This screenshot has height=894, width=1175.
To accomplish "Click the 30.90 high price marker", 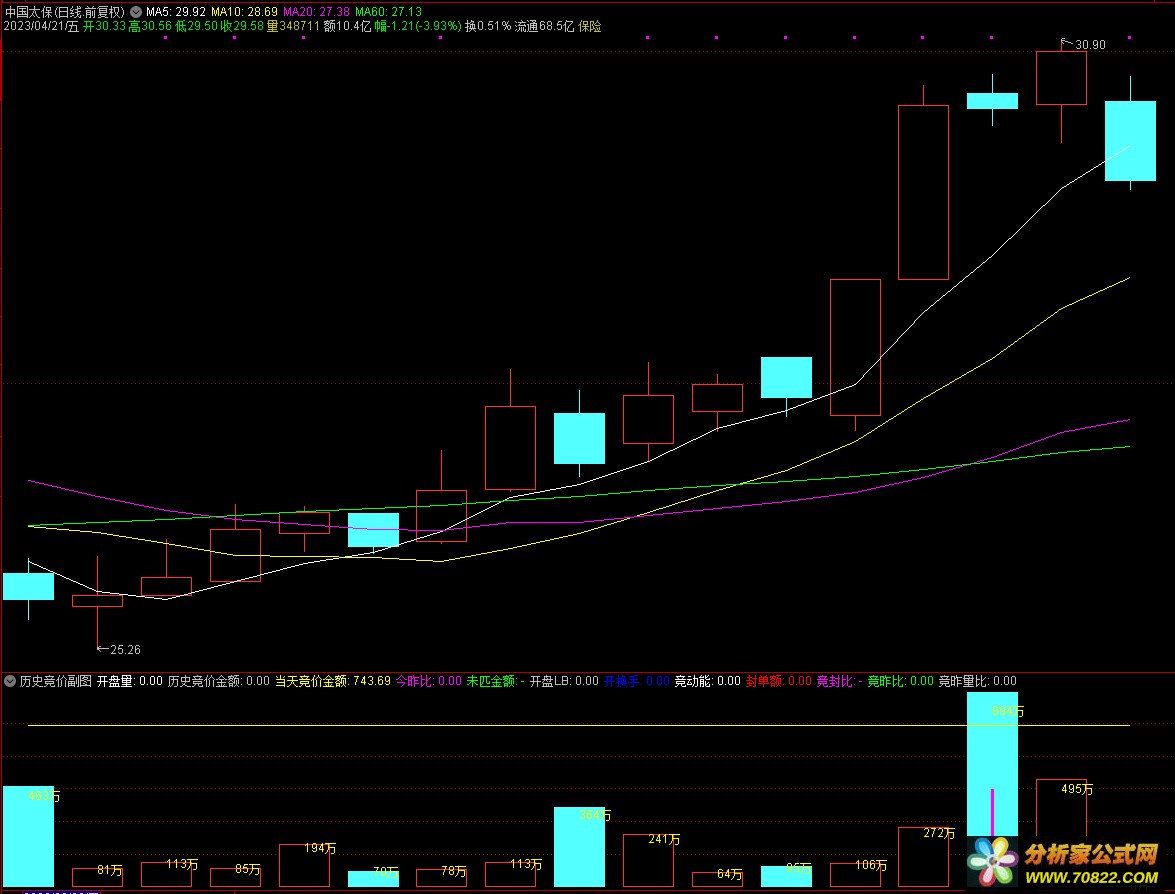I will 1084,45.
